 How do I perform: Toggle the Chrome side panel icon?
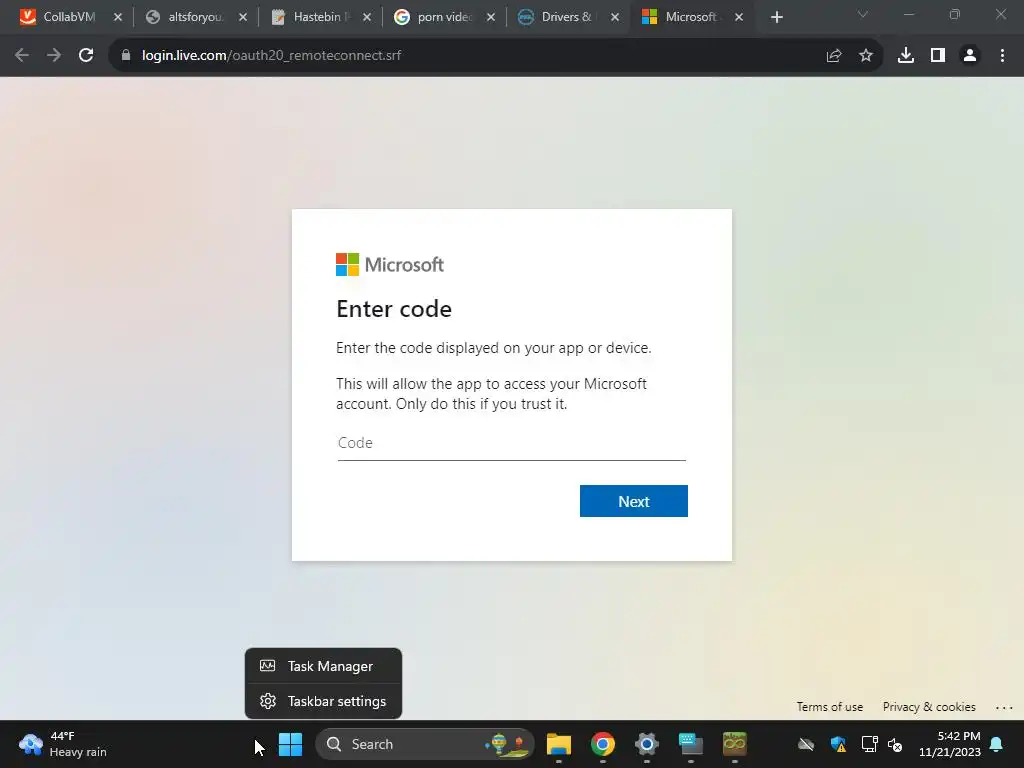pos(938,56)
